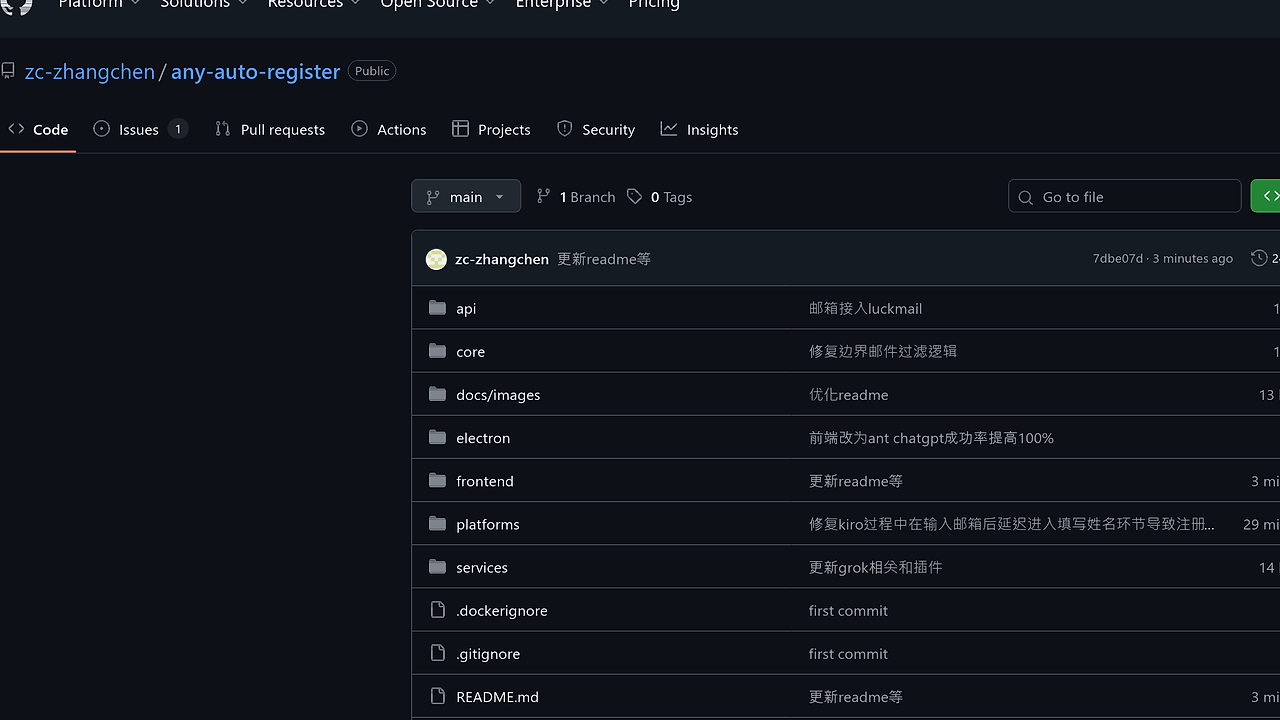Click the green Code button

[1266, 197]
